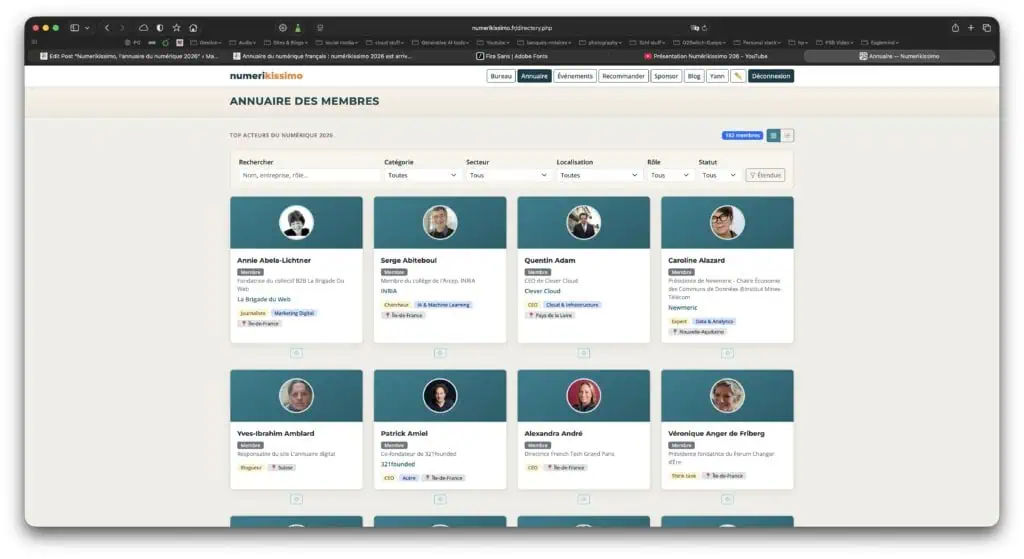Screen dimensions: 1024x559
Task: Open new tab with plus icon
Action: 970,28
